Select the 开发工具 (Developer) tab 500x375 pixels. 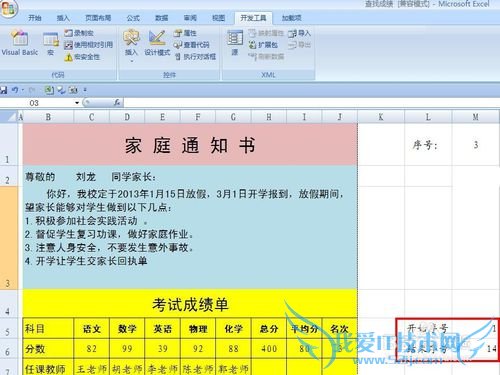(x=253, y=18)
